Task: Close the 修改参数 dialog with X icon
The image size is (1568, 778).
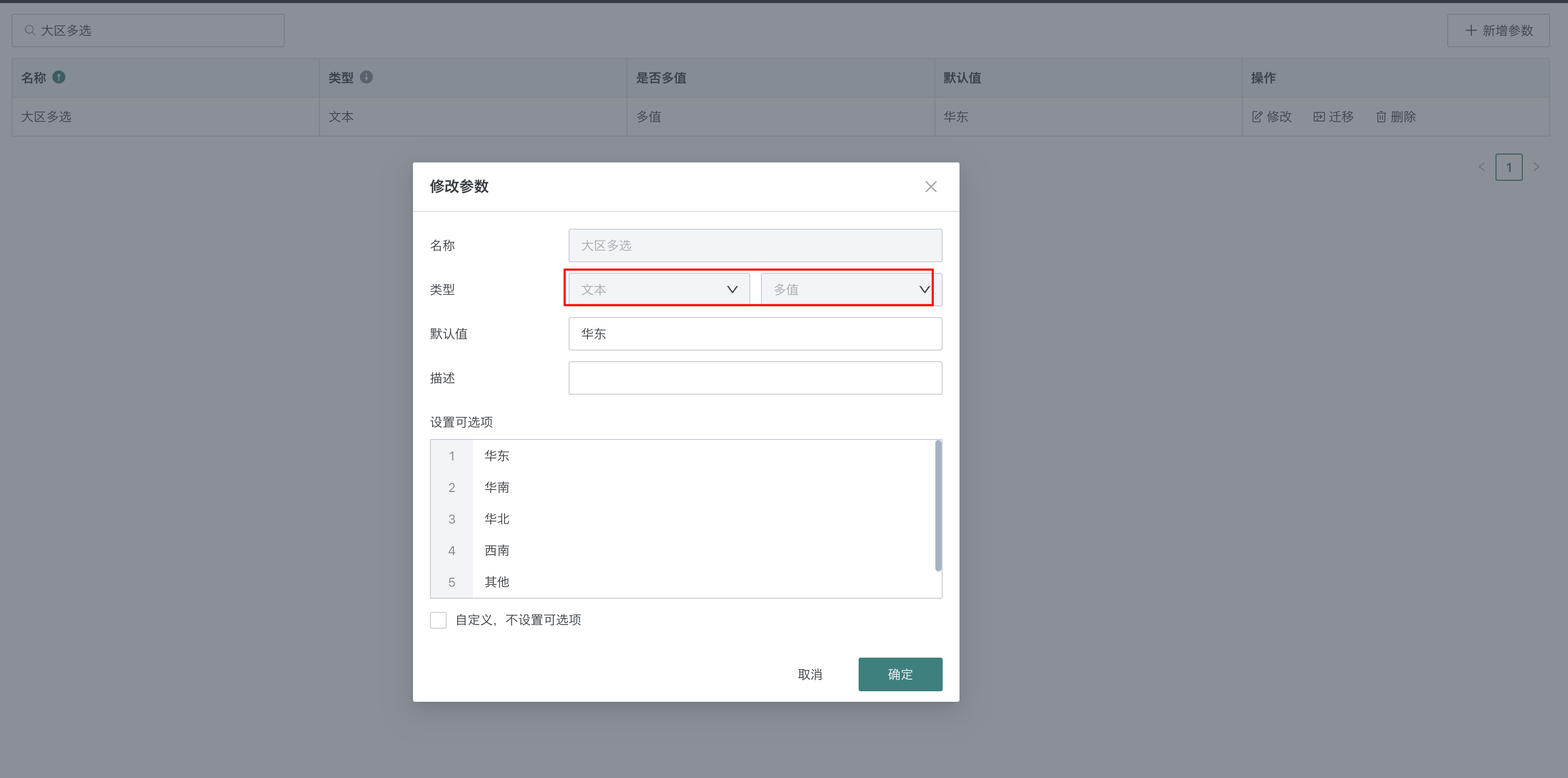Action: pyautogui.click(x=931, y=186)
